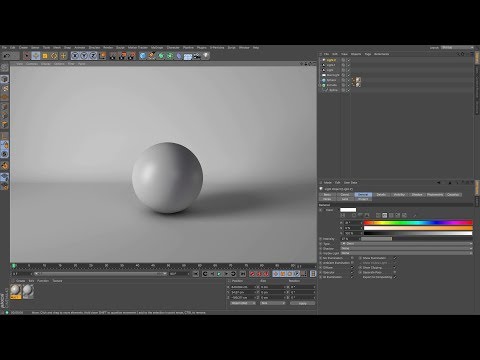Open the Object (Rel) coordinate mode dropdown
The height and width of the screenshot is (360, 480).
[243, 303]
